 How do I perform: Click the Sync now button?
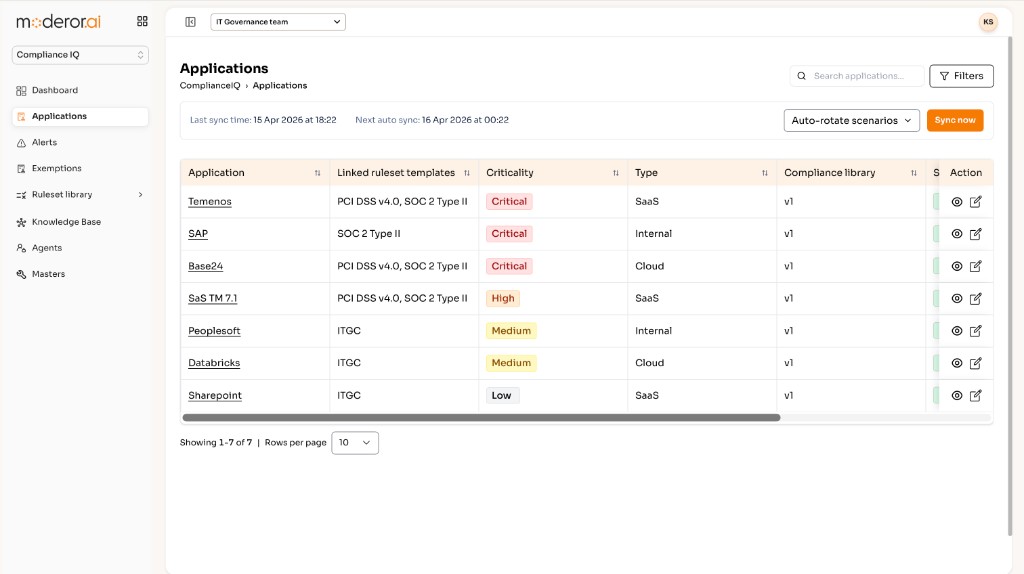pos(955,120)
